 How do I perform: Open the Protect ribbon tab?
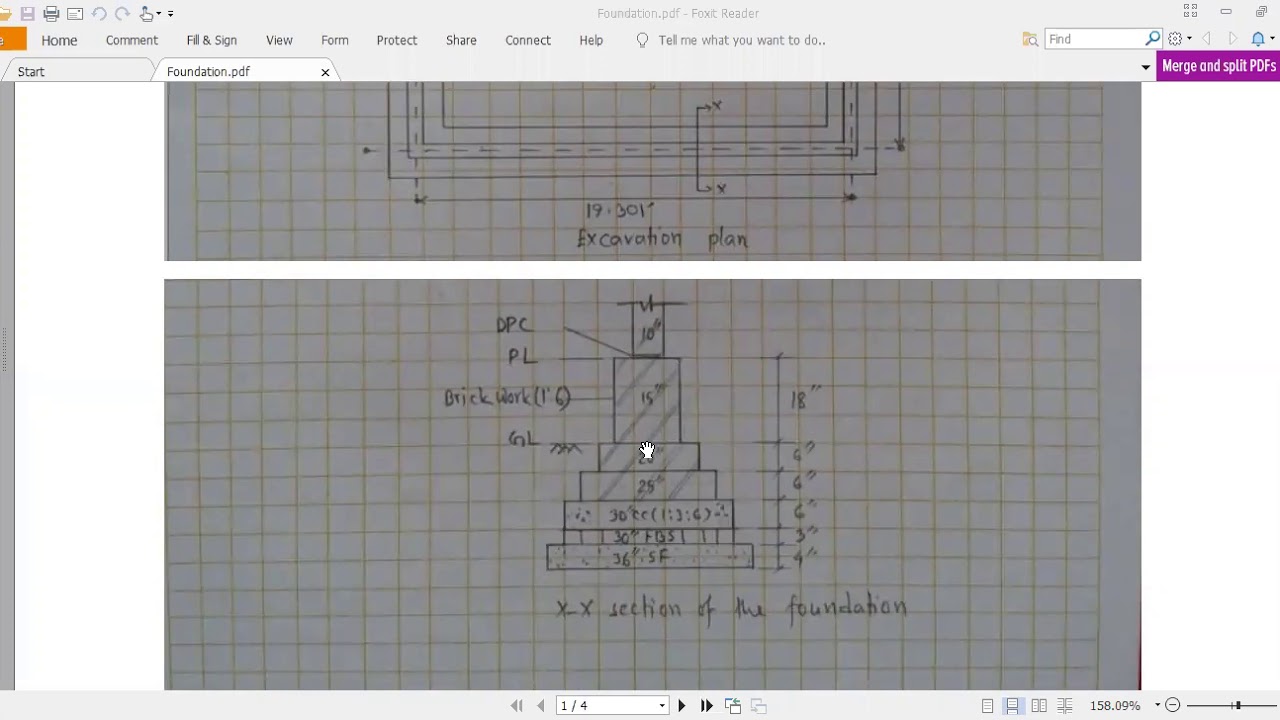click(397, 40)
